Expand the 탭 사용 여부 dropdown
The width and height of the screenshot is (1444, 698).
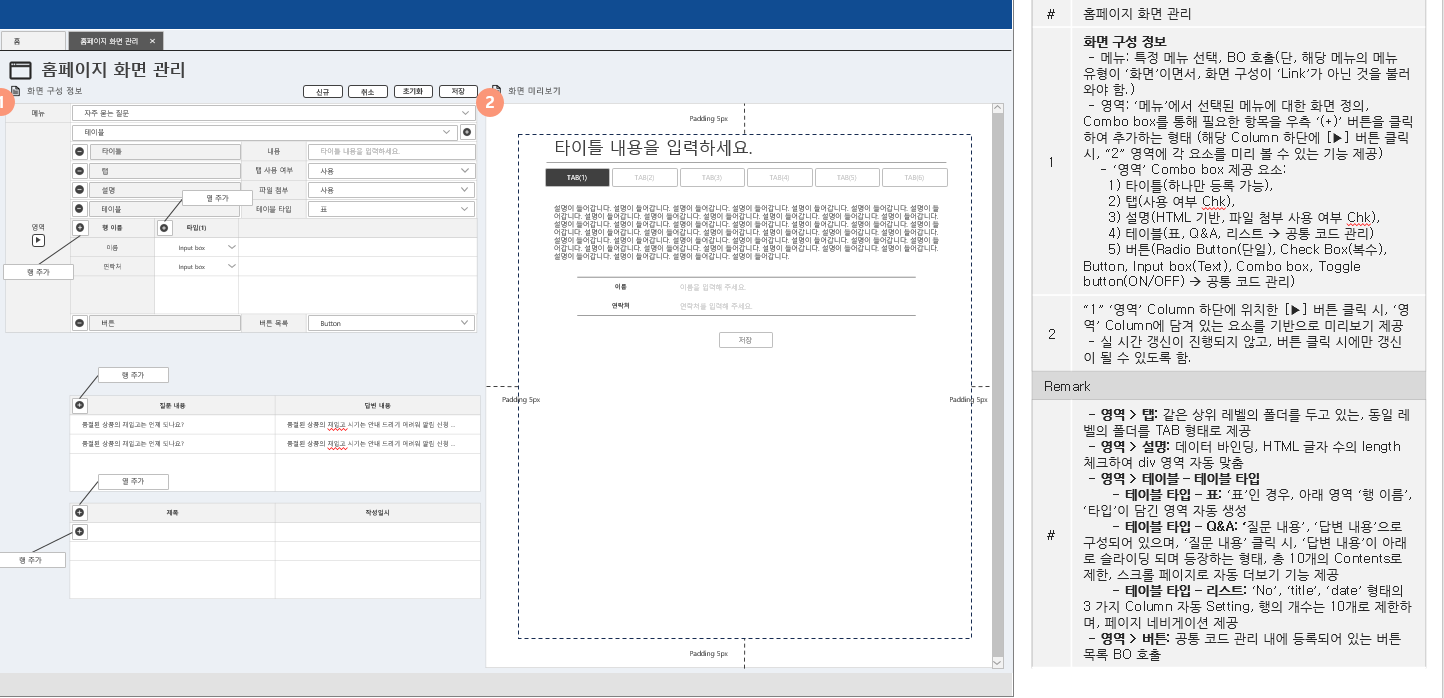pyautogui.click(x=391, y=171)
